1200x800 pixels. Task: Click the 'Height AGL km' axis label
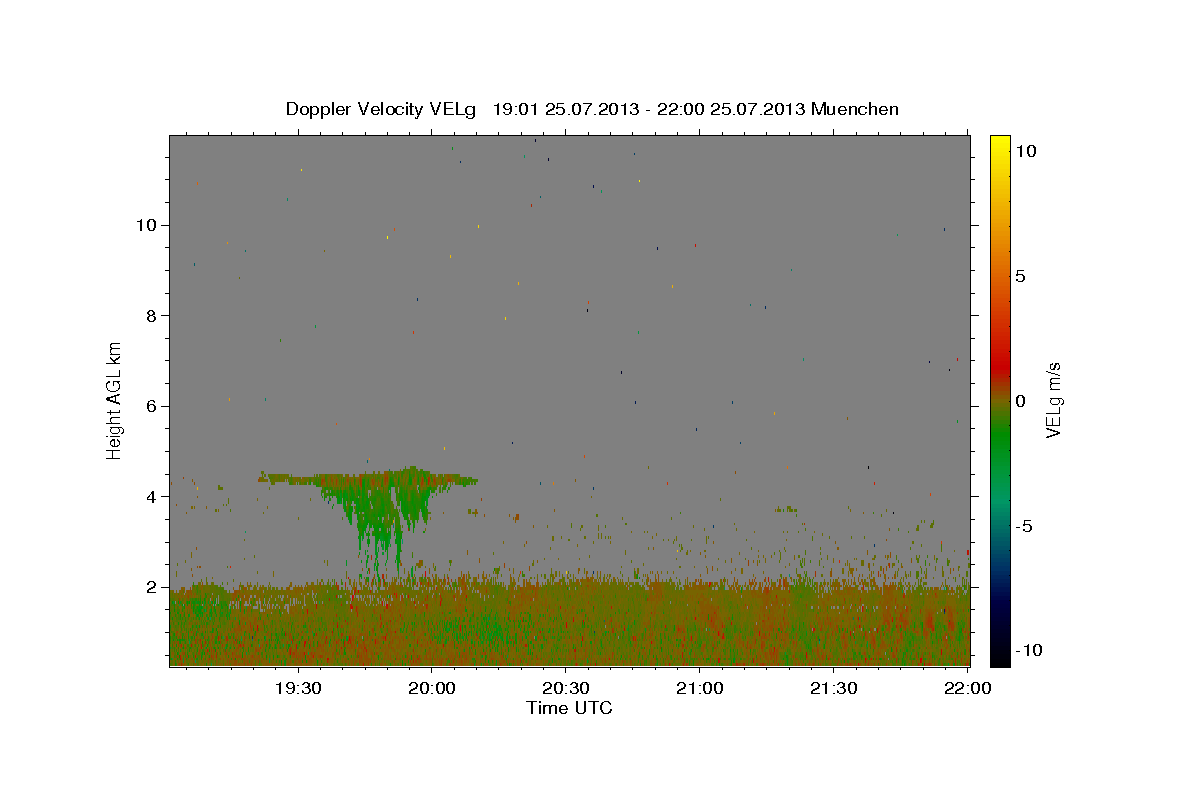coord(115,400)
